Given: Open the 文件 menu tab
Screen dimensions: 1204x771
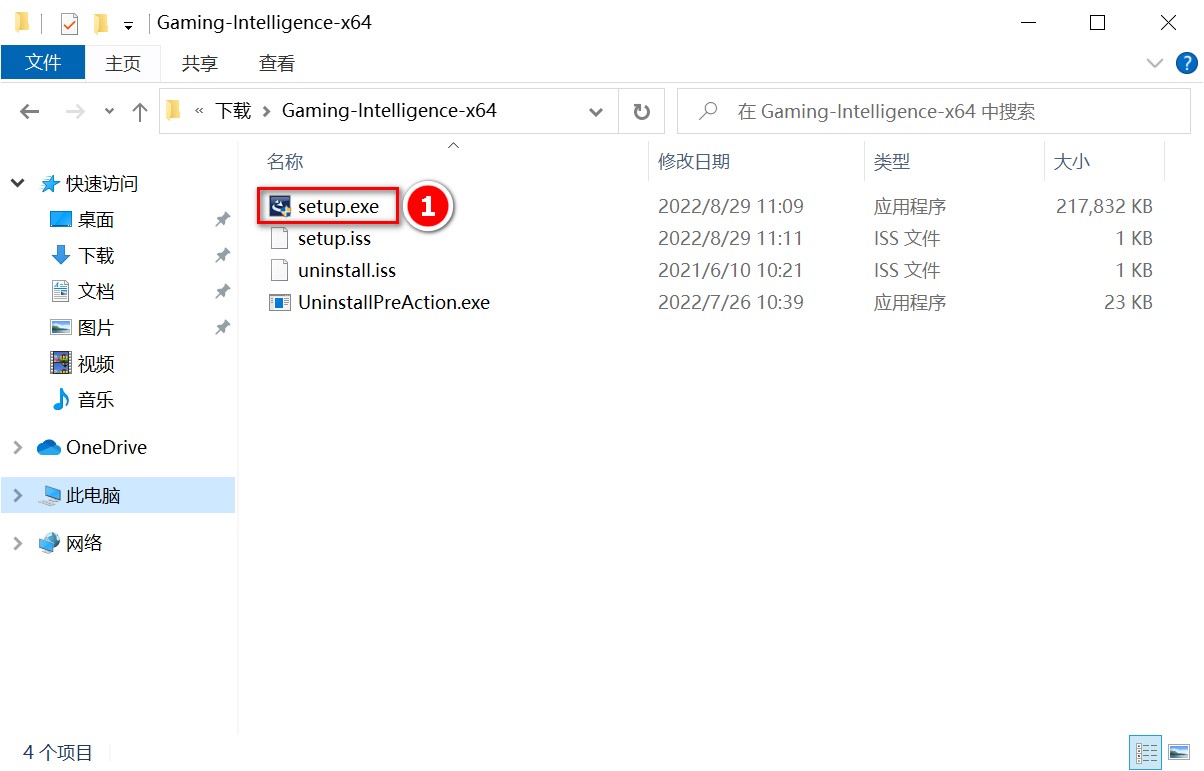Looking at the screenshot, I should [x=44, y=63].
